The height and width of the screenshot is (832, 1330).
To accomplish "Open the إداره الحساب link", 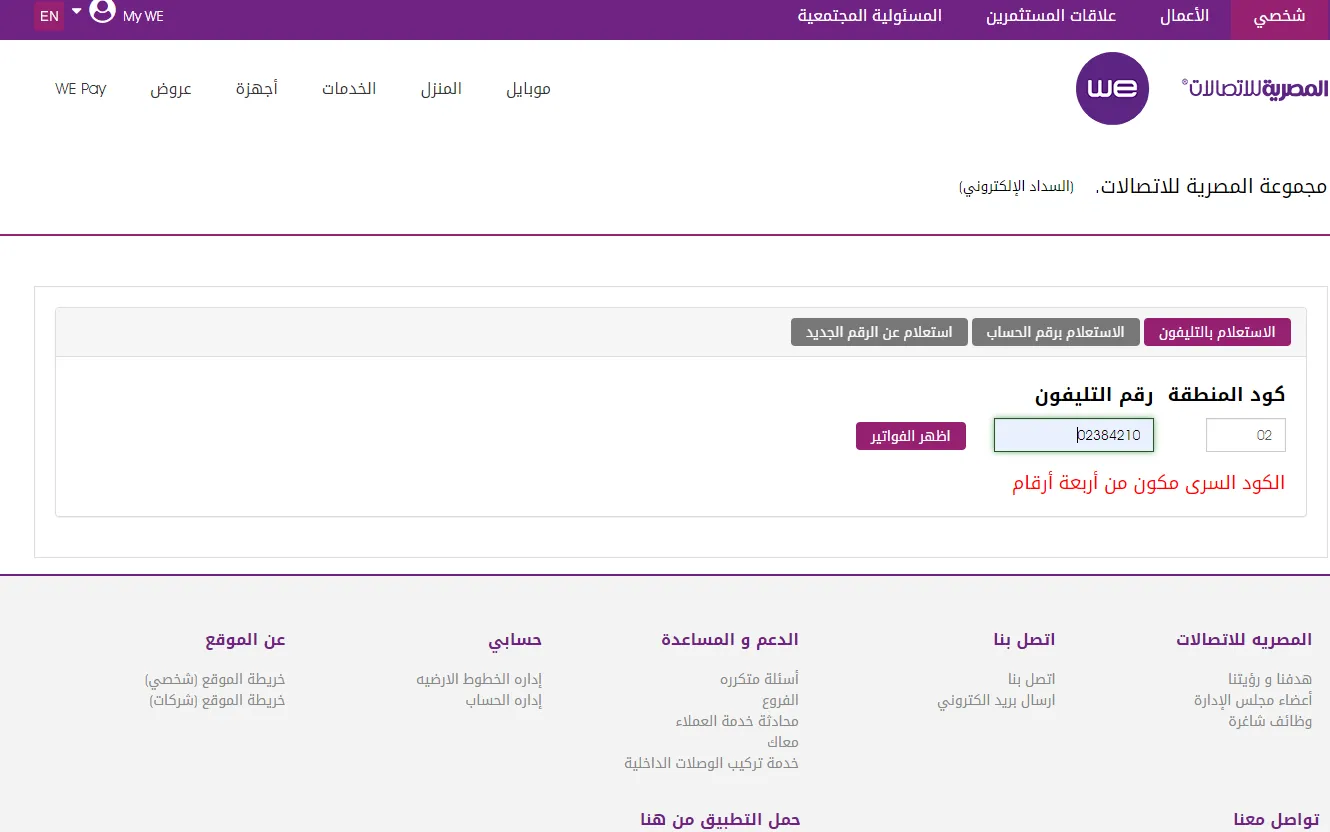I will (x=505, y=699).
